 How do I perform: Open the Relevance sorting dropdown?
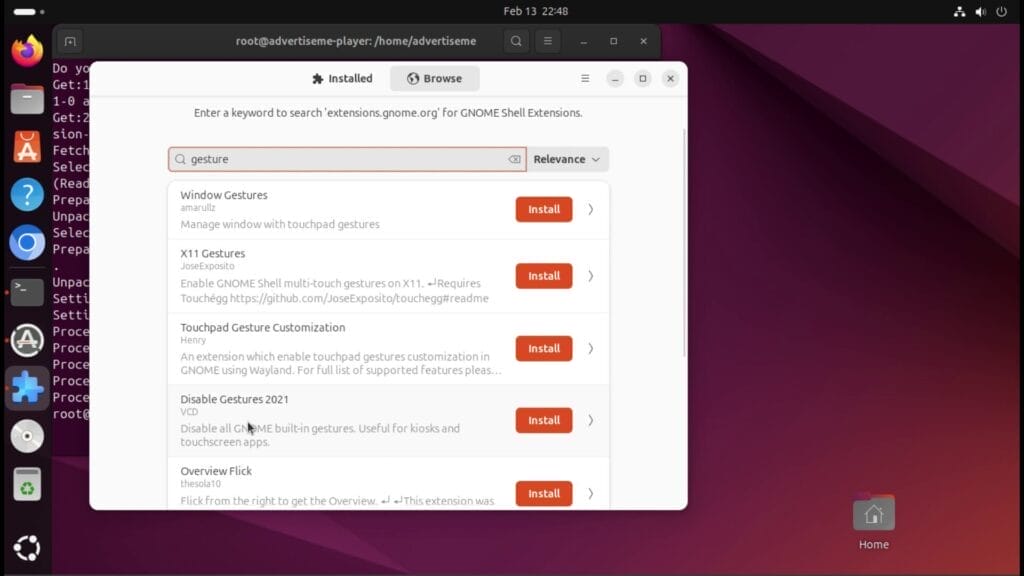click(x=566, y=159)
